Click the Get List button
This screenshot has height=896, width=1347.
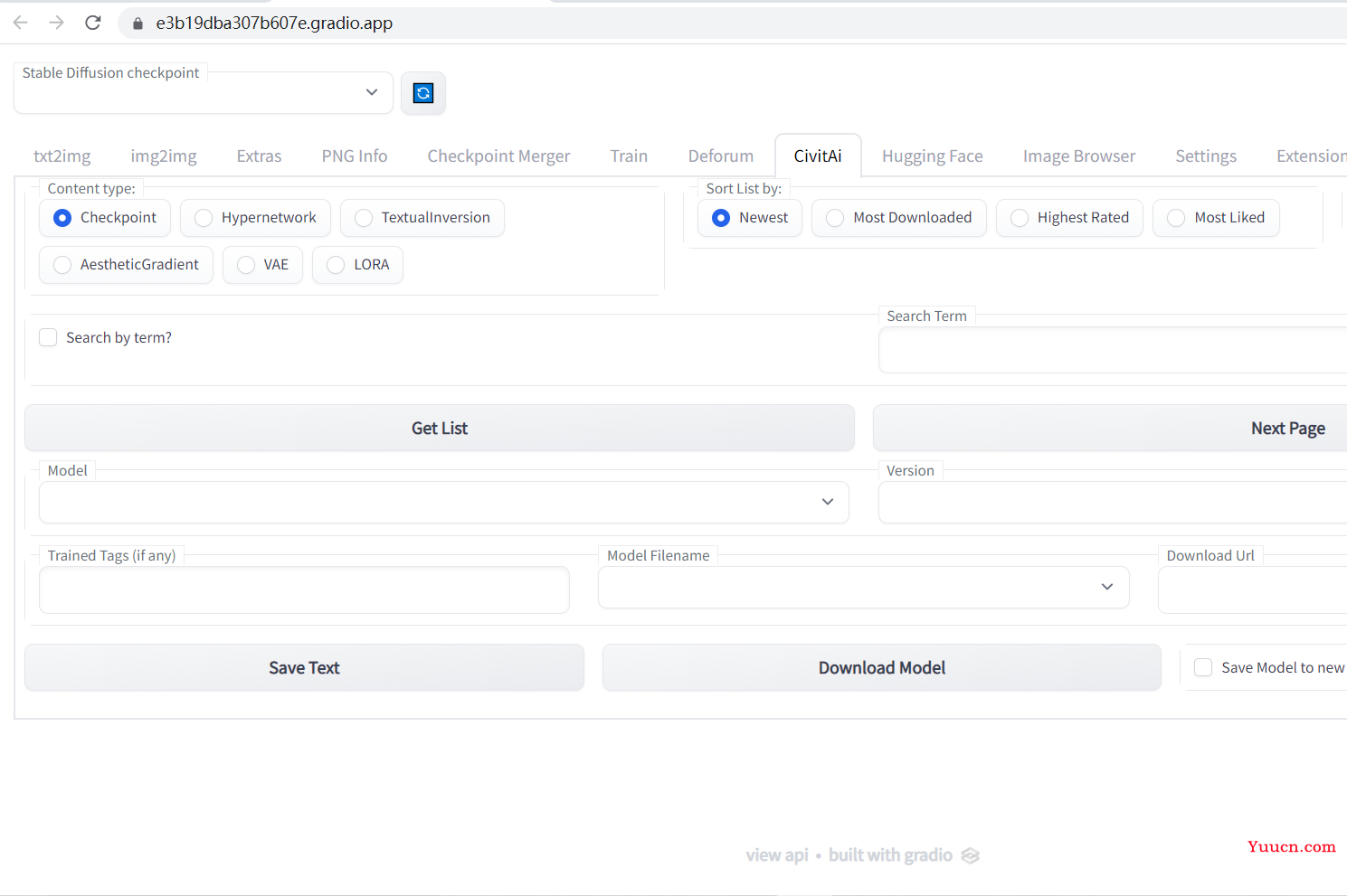point(440,428)
